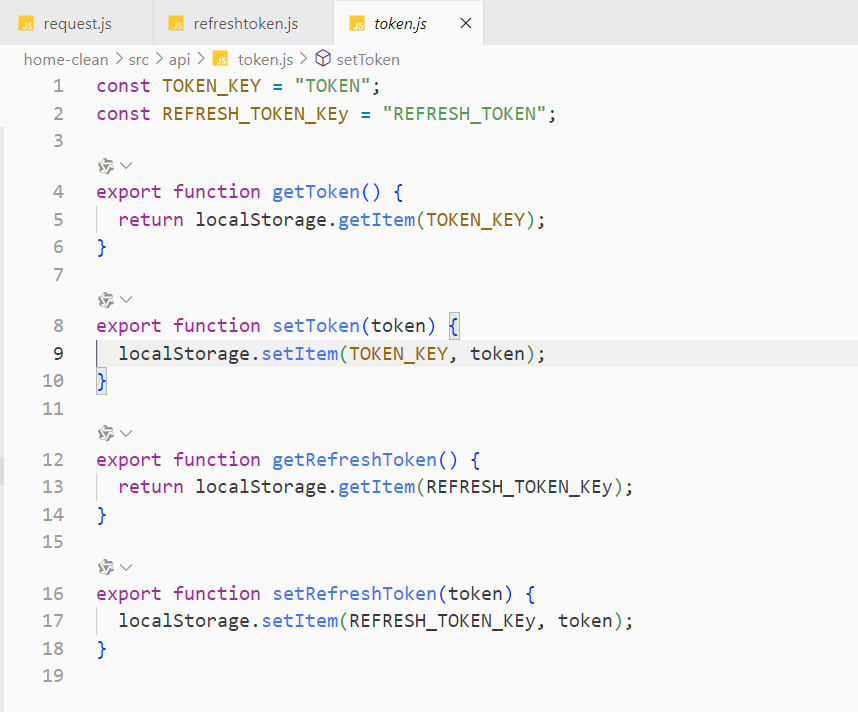Click line number 1 in the gutter

(x=58, y=86)
